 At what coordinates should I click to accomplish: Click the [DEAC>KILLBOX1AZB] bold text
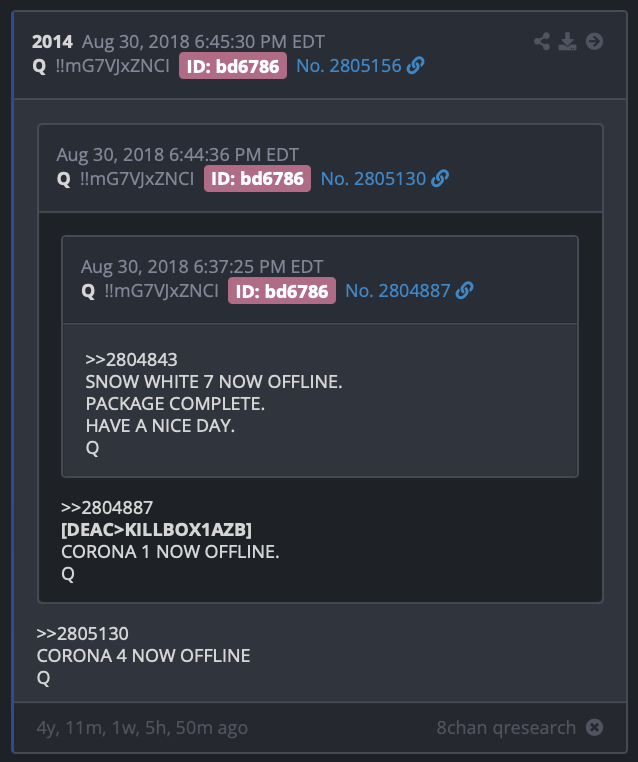[x=156, y=530]
